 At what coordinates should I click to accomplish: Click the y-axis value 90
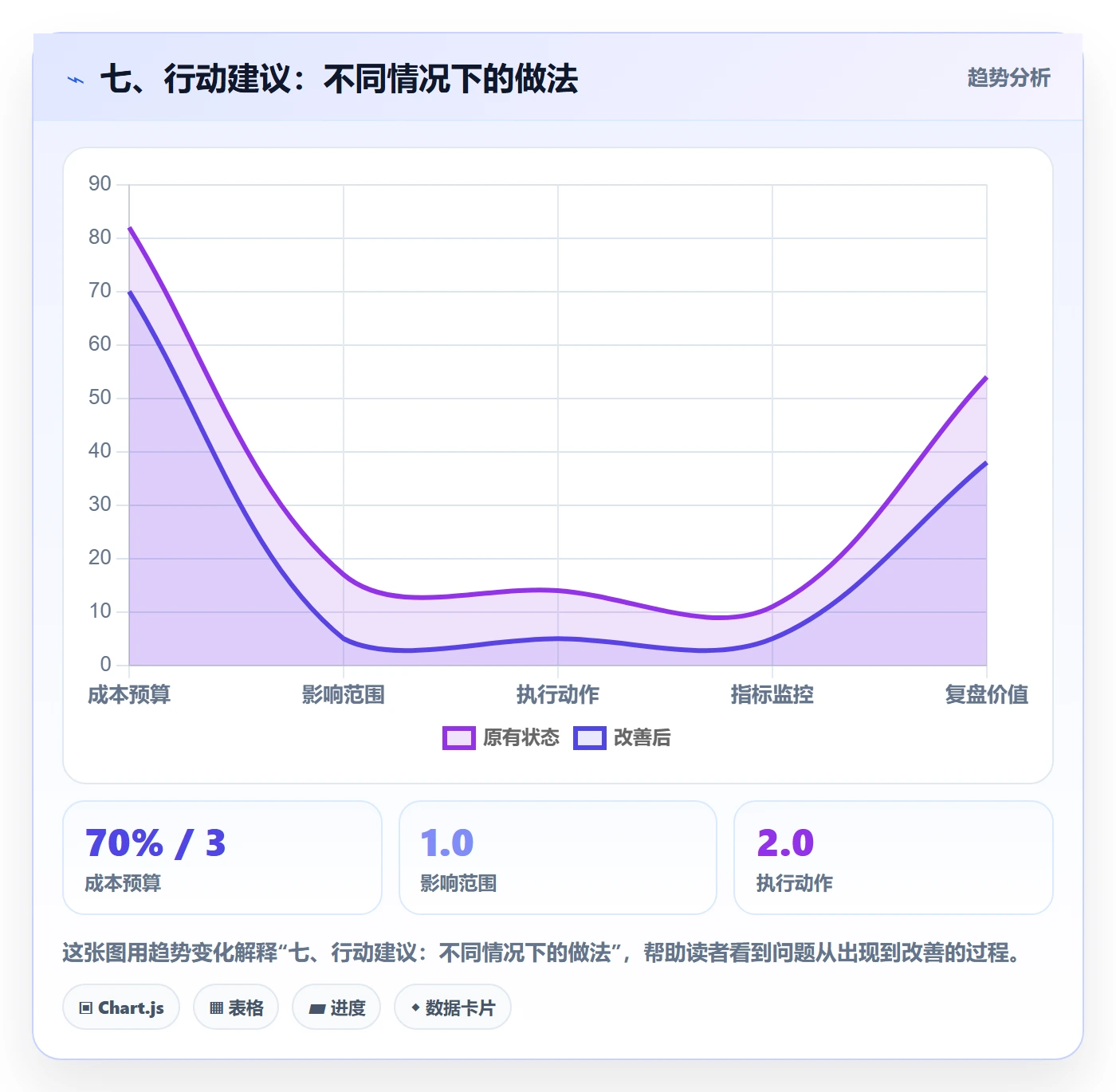pos(100,184)
